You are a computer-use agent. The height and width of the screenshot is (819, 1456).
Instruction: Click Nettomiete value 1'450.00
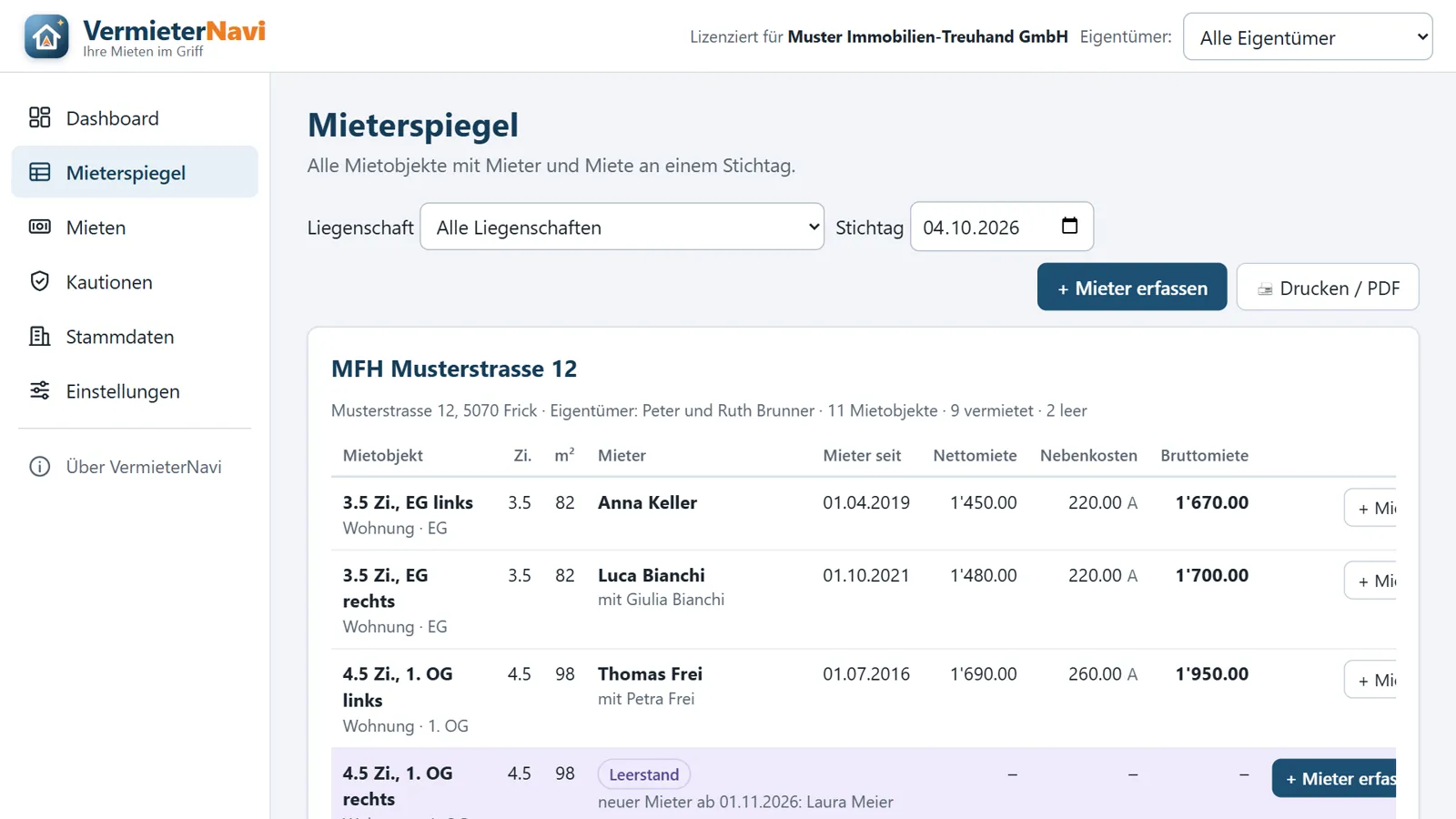(x=984, y=502)
